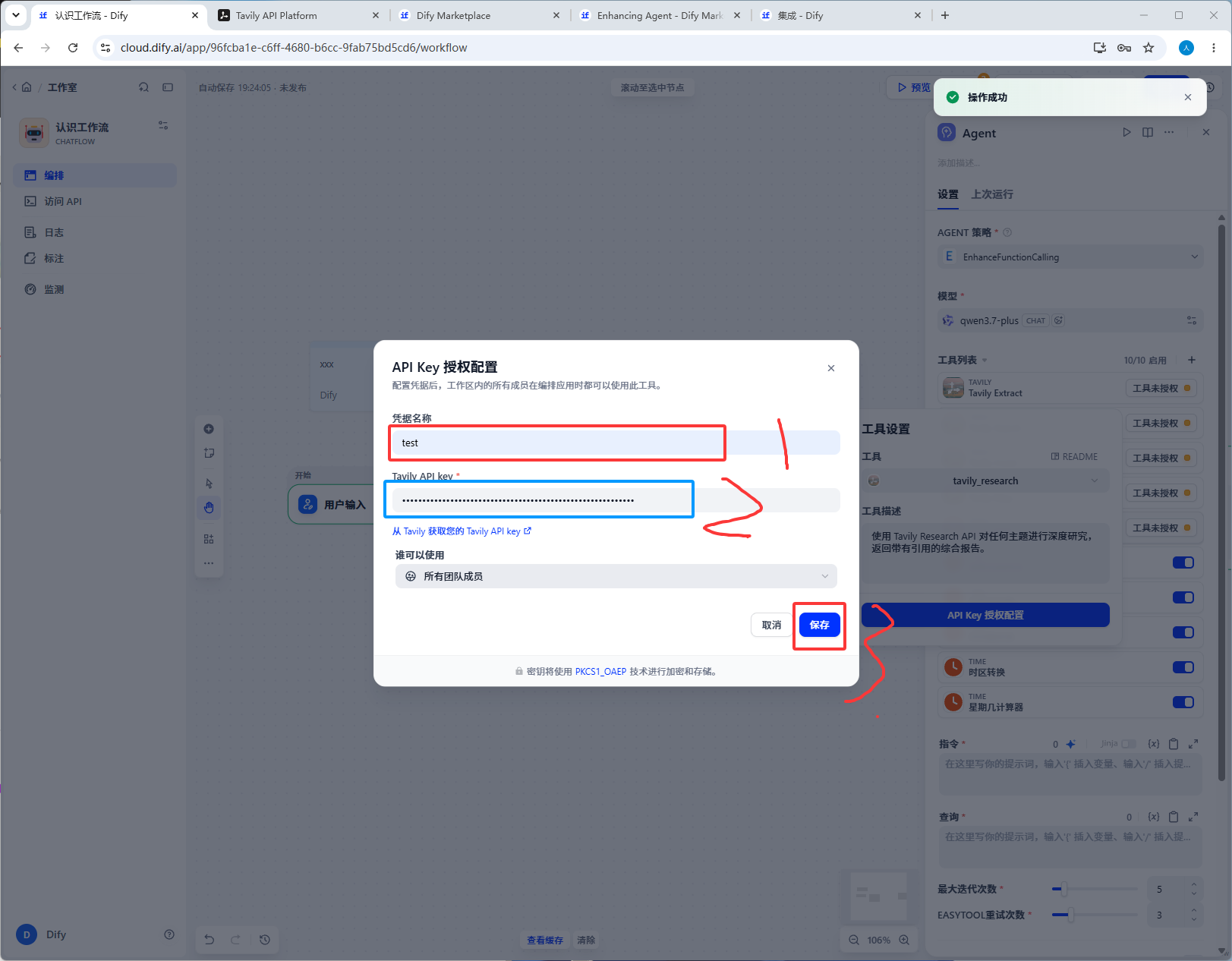Open the qwen3.7-plus model selector
The width and height of the screenshot is (1232, 961).
click(x=1070, y=320)
